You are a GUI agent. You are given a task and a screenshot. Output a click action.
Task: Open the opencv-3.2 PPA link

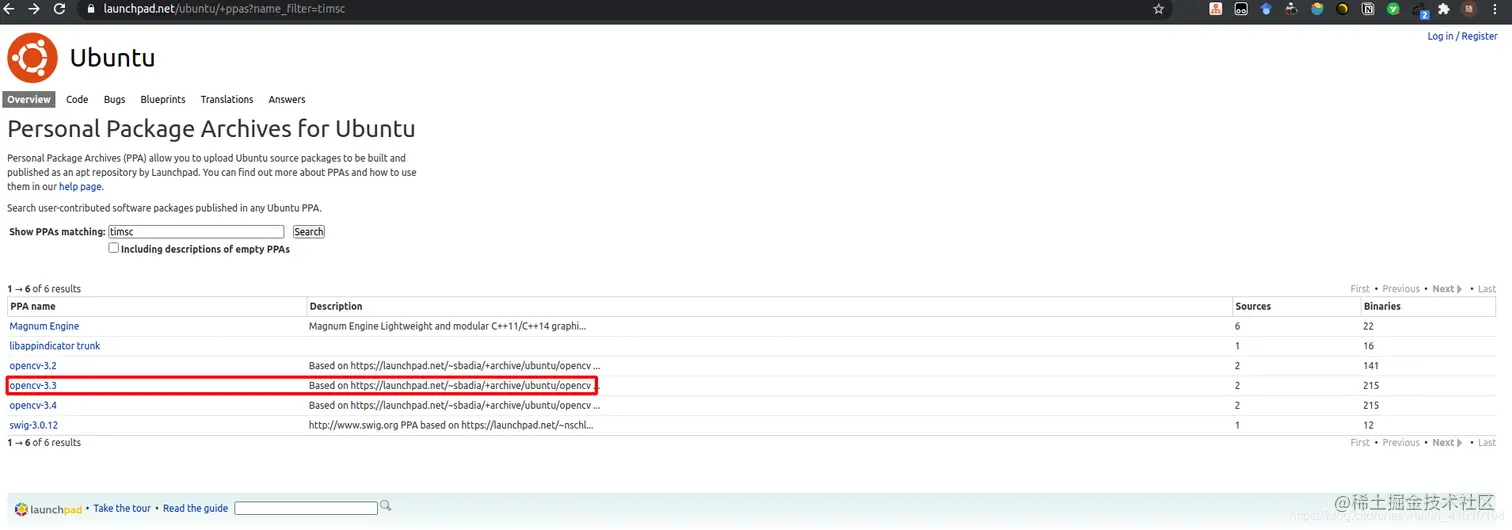[33, 366]
